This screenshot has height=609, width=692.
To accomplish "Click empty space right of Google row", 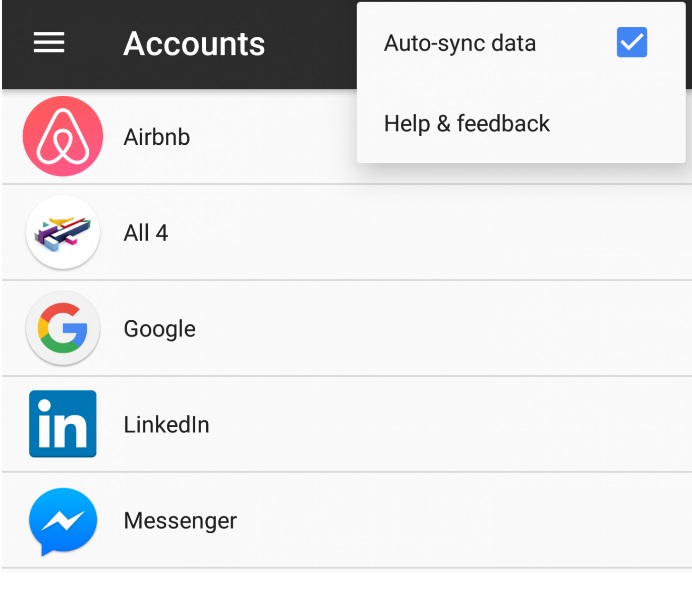I will [x=441, y=328].
